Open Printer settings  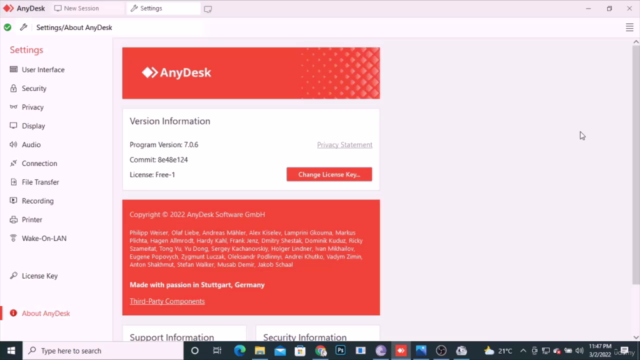(x=26, y=220)
